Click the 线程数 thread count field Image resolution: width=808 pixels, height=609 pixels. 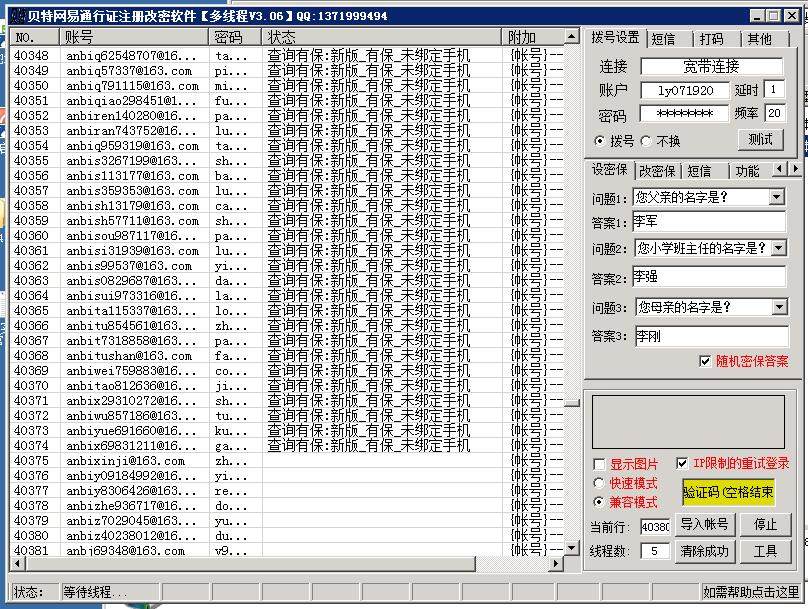tap(655, 551)
